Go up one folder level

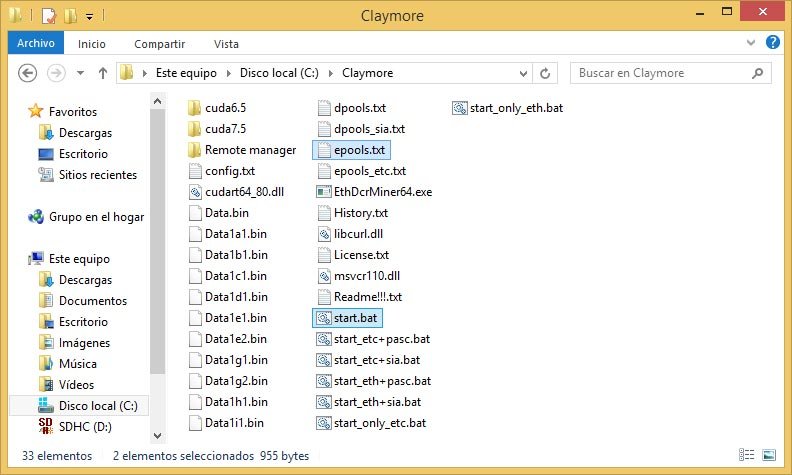tap(103, 73)
